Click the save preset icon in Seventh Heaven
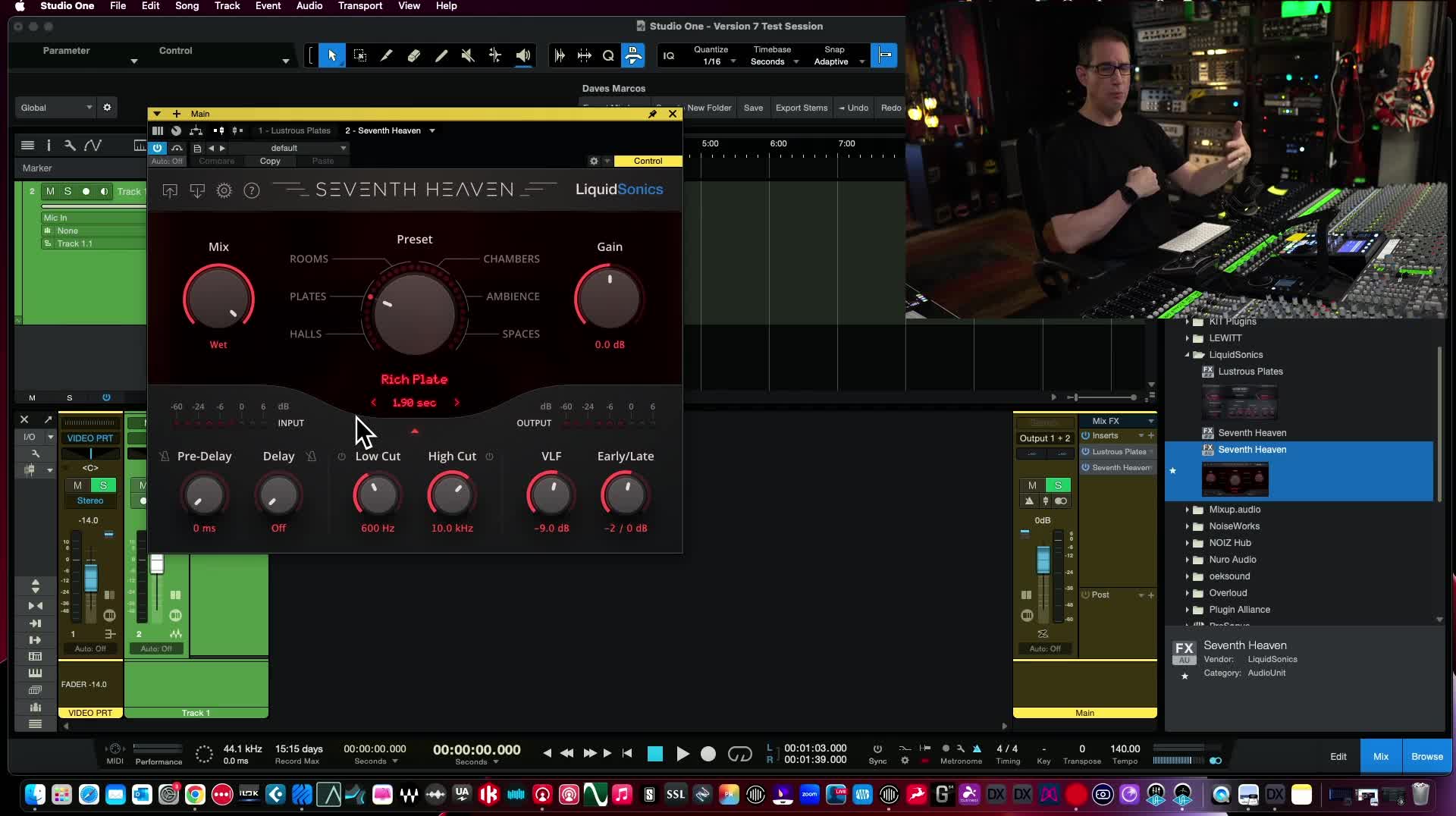 pos(197,190)
